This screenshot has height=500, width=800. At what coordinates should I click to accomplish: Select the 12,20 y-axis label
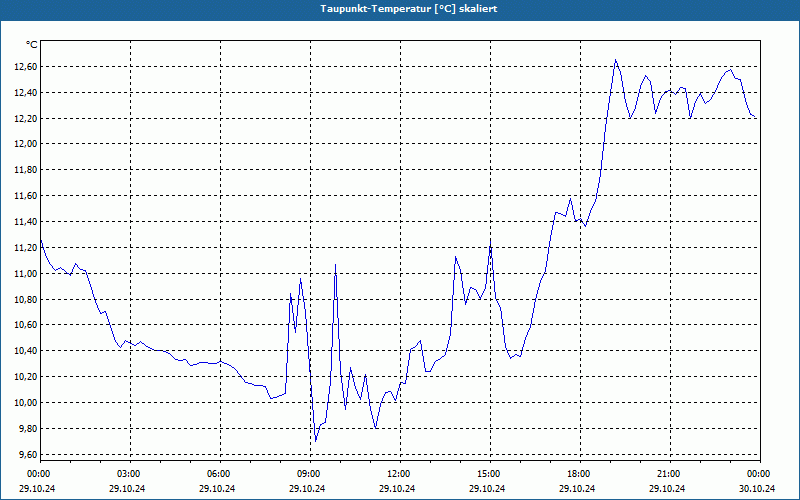[26, 118]
